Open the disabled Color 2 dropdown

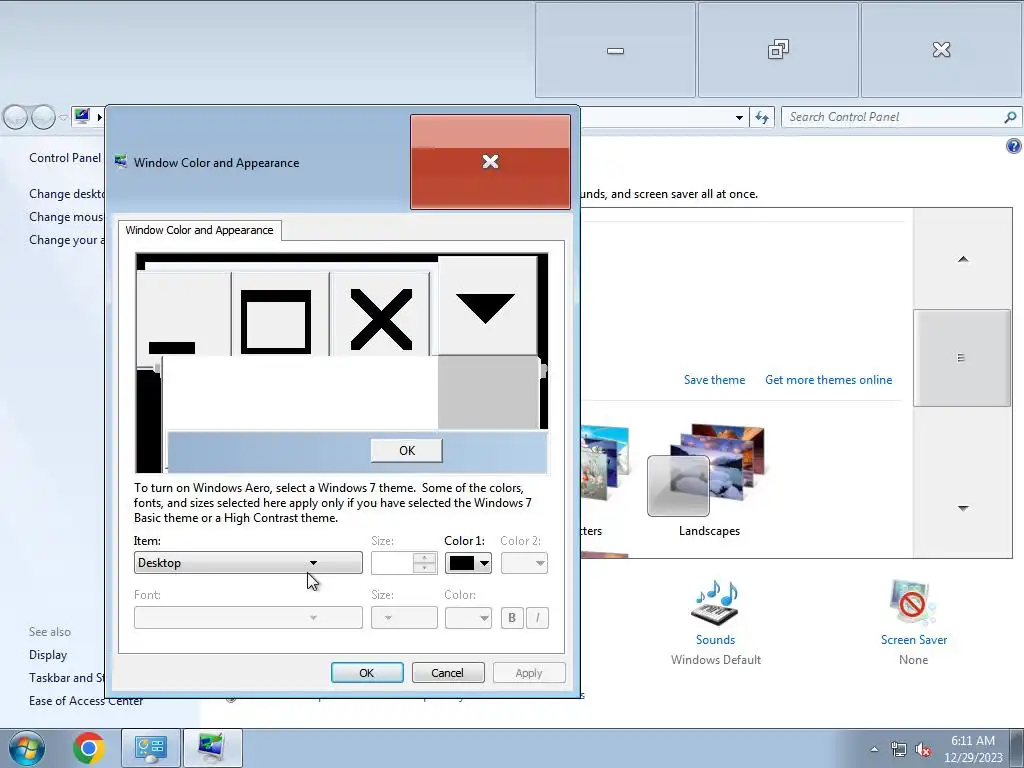tap(524, 563)
